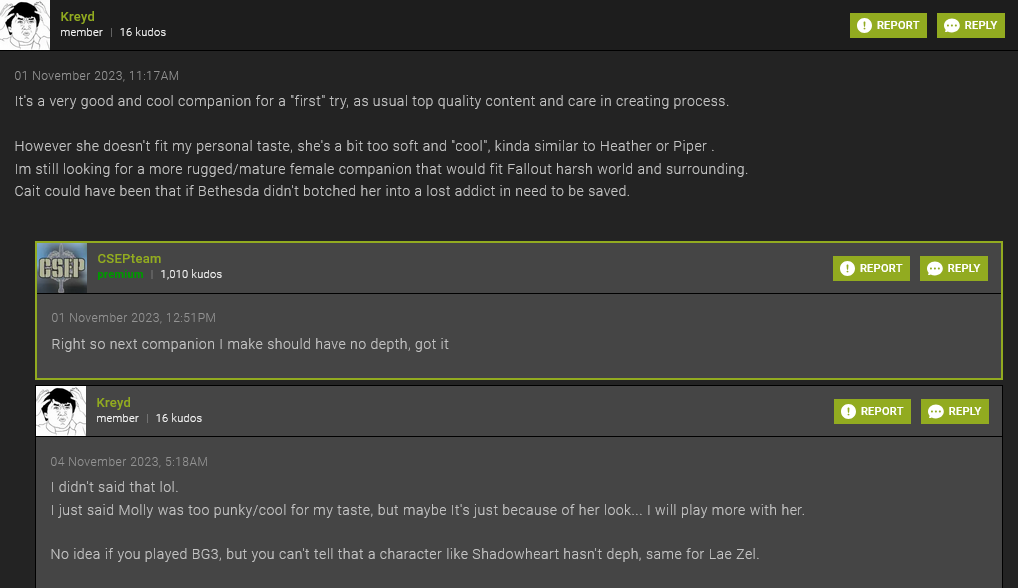Report Kreyd's top comment

(x=888, y=25)
